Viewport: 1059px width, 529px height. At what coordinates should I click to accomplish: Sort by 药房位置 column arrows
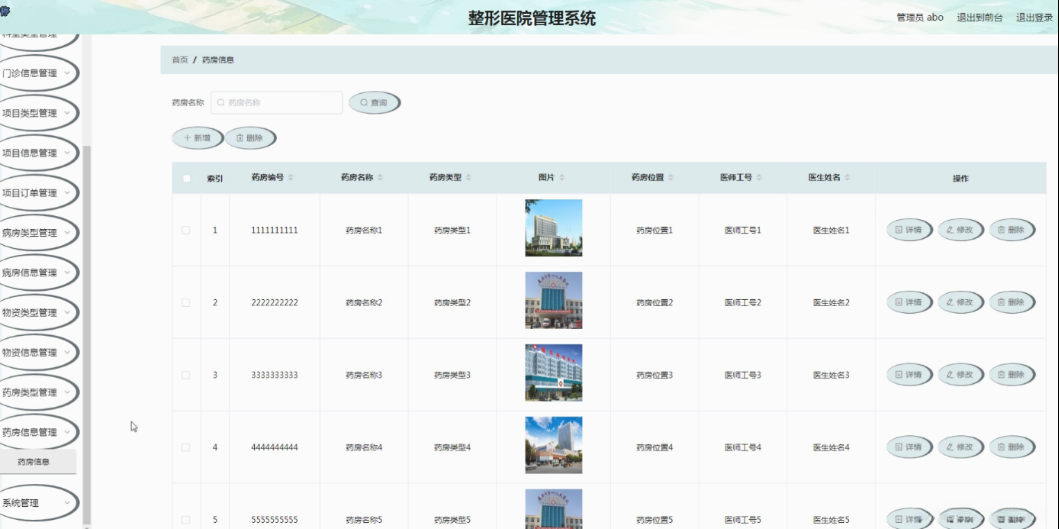671,178
